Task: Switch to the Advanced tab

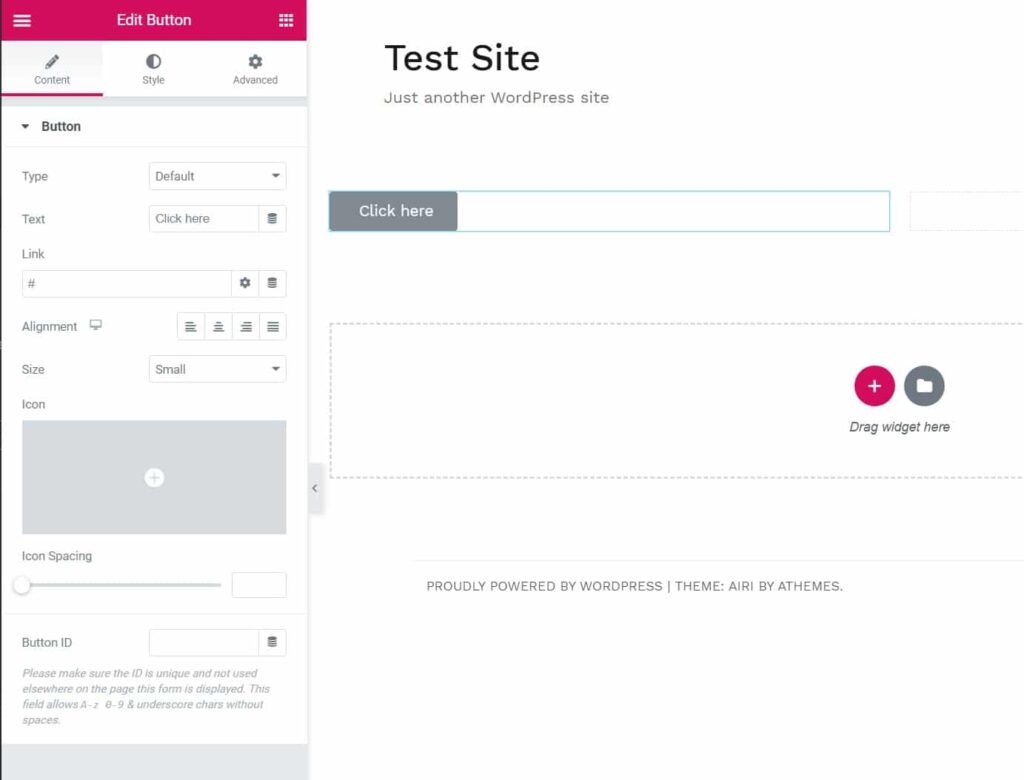Action: [x=255, y=69]
